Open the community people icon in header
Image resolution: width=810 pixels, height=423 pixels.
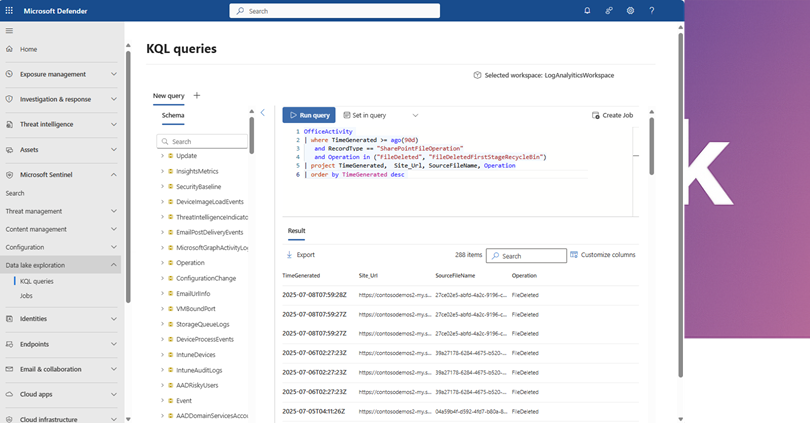pyautogui.click(x=609, y=10)
